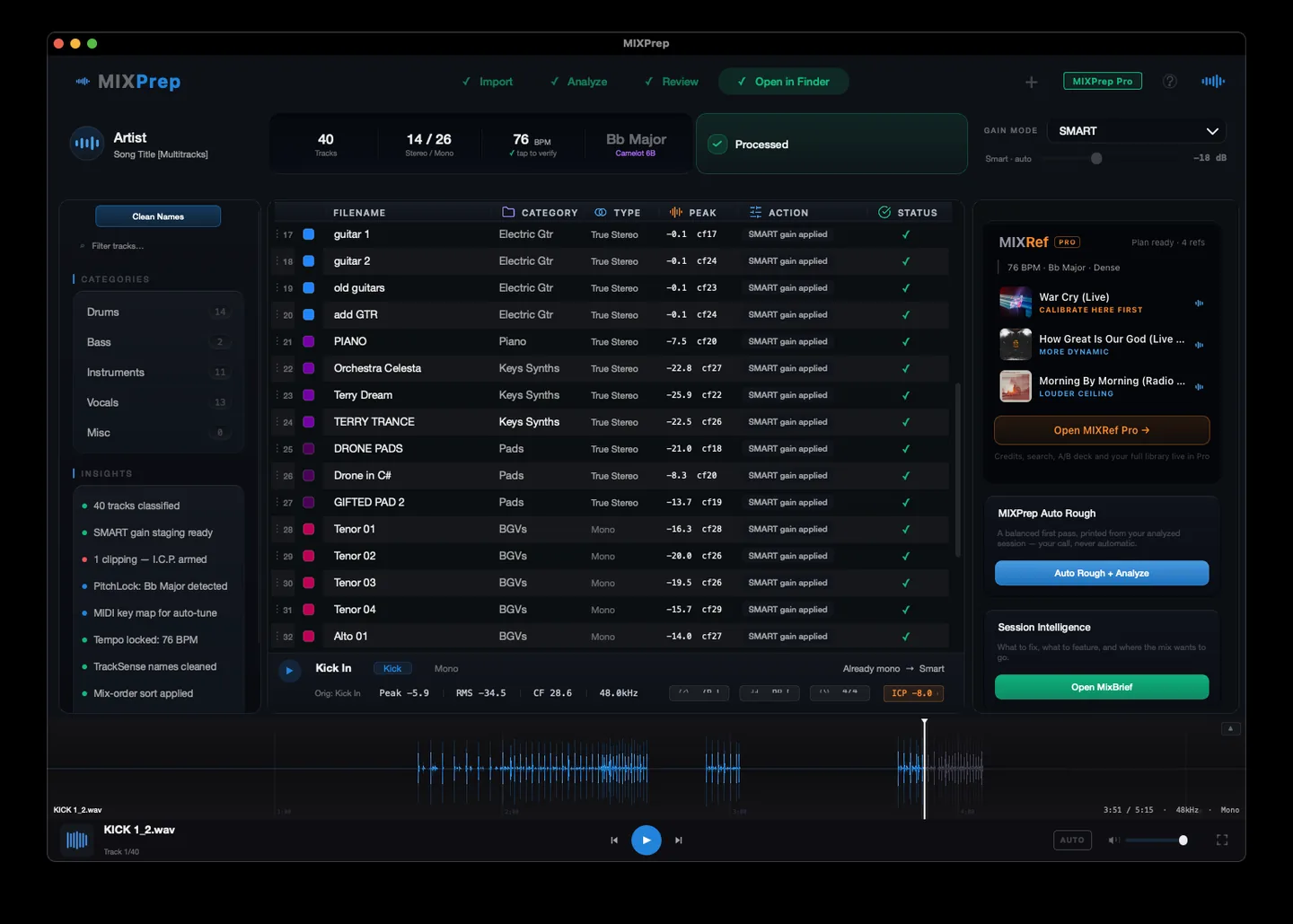
Task: Click the War Cry (Live) album thumbnail
Action: click(x=1016, y=303)
